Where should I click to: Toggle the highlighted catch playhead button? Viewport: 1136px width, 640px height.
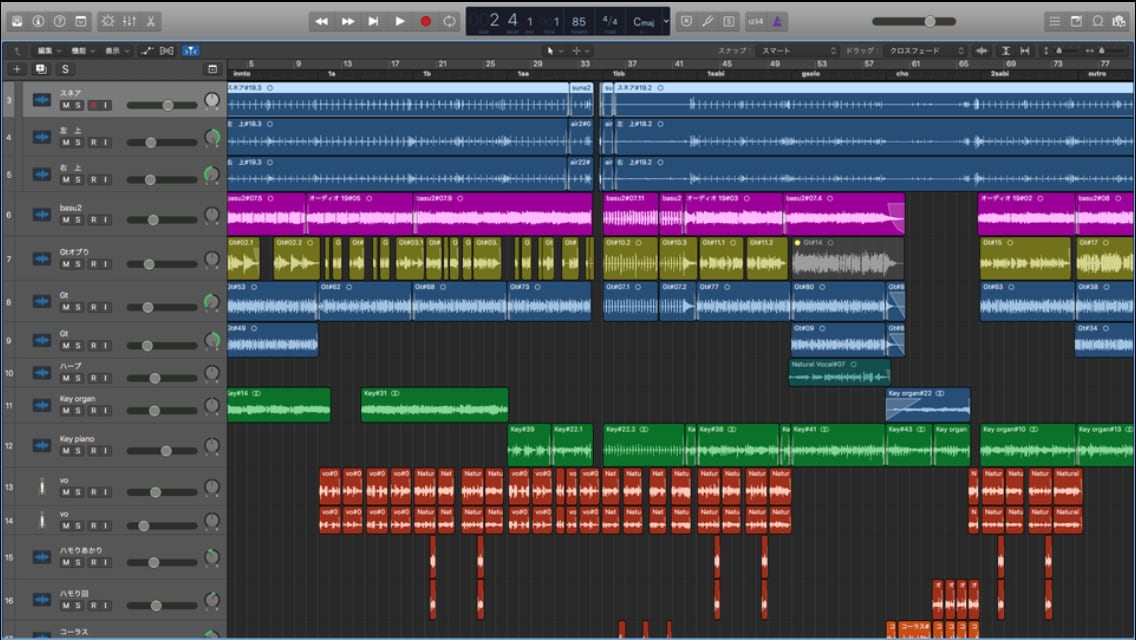click(191, 51)
